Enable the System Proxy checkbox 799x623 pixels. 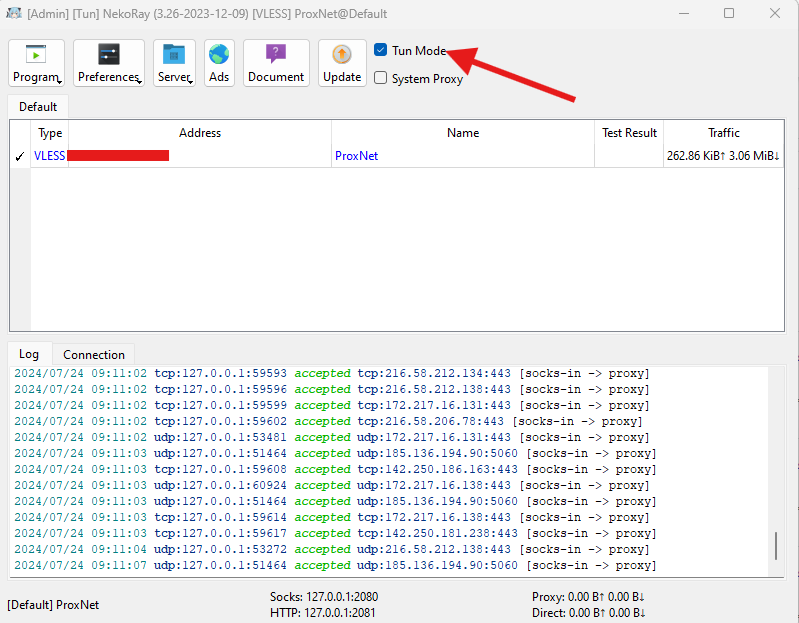[381, 78]
